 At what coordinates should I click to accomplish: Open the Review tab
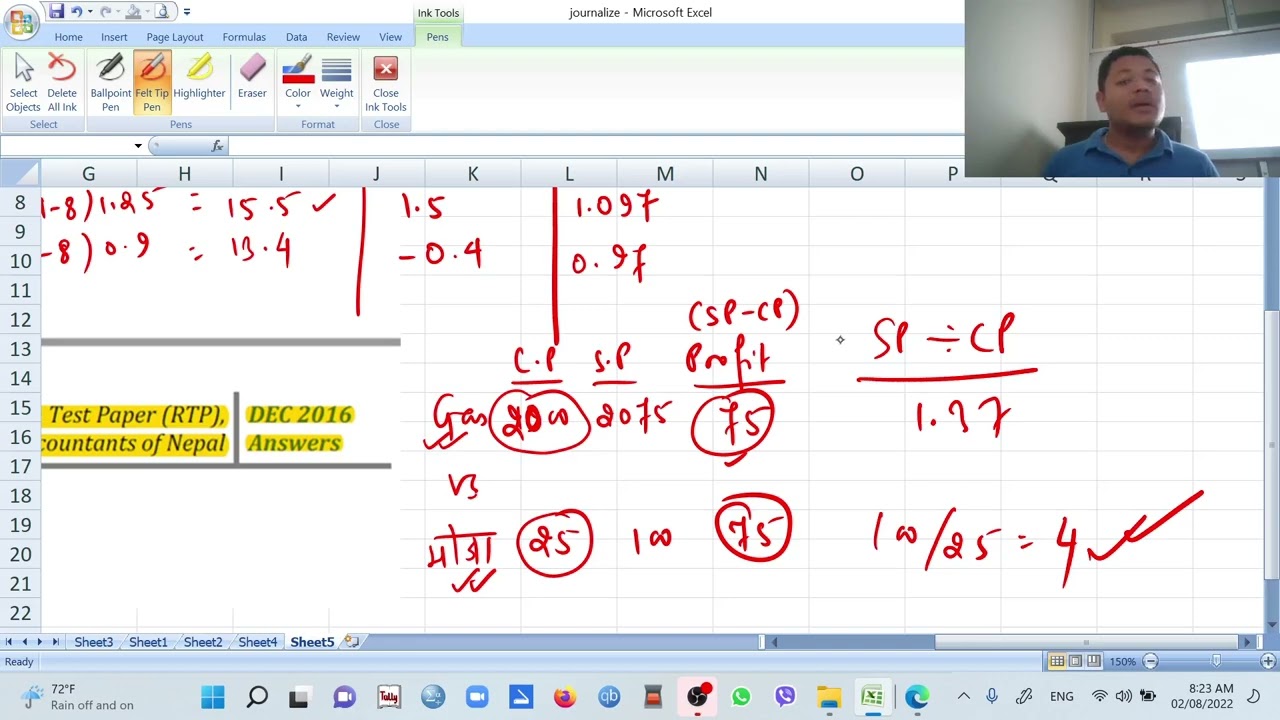point(343,37)
